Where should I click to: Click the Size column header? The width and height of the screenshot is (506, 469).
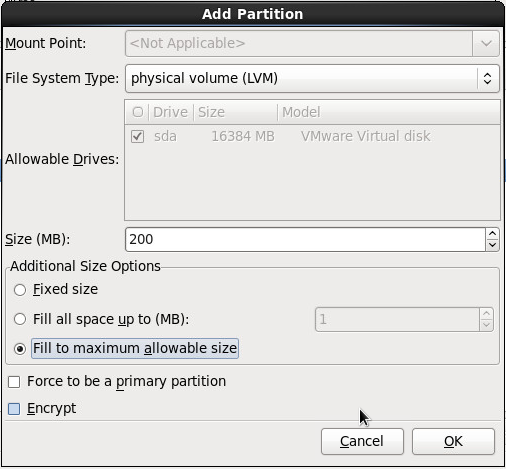point(235,112)
